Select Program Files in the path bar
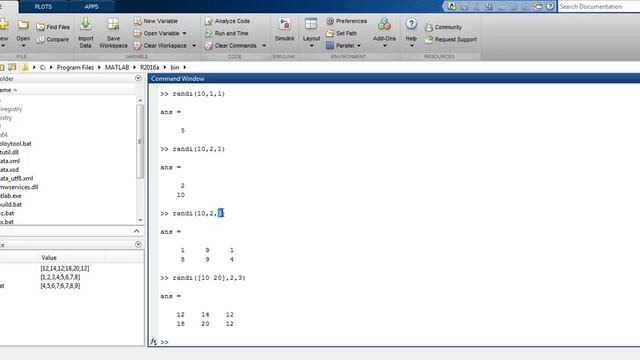Image resolution: width=640 pixels, height=360 pixels. pyautogui.click(x=75, y=67)
